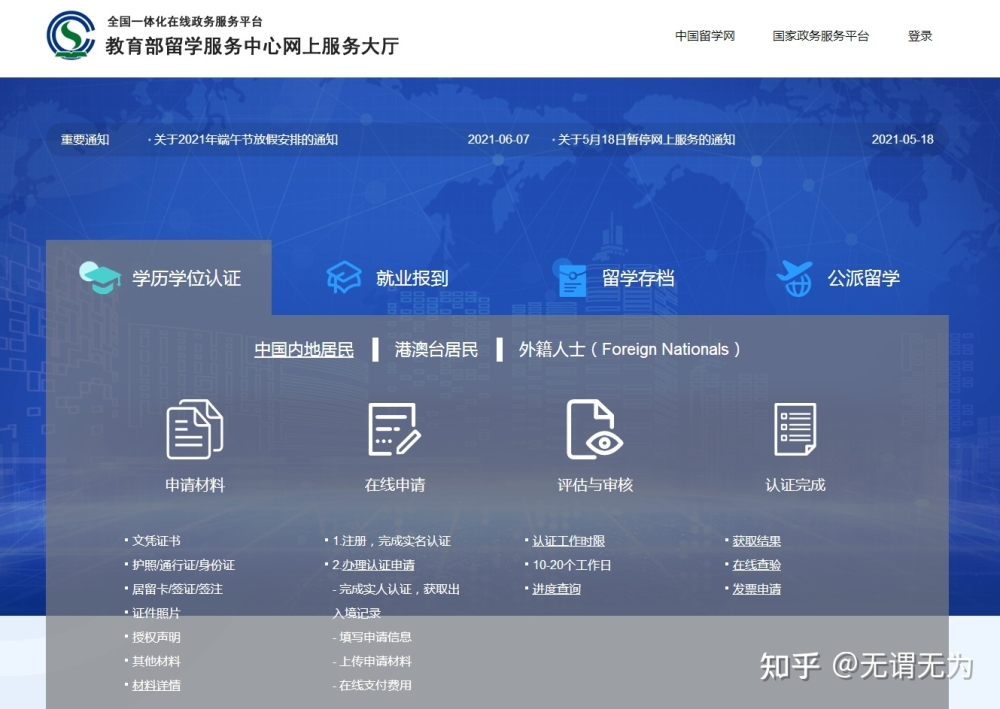The height and width of the screenshot is (709, 1000).
Task: Choose the 港澳台居民 resident option
Action: point(436,349)
